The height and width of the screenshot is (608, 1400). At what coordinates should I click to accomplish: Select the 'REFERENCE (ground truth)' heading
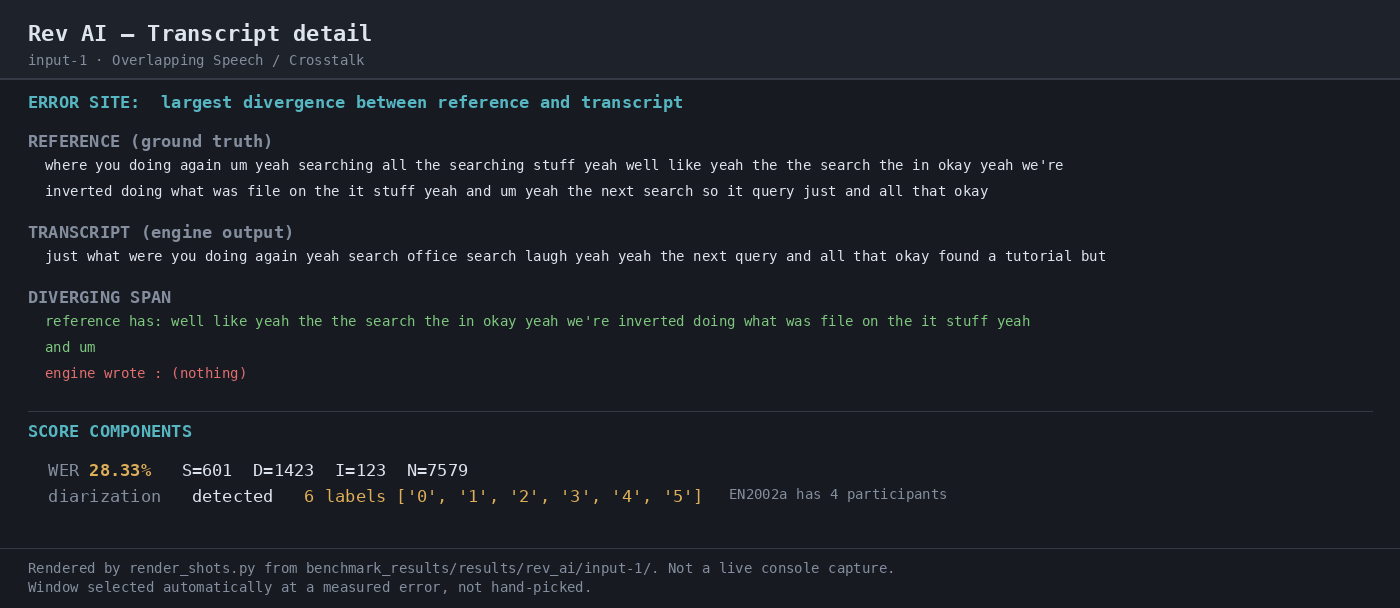pos(150,142)
